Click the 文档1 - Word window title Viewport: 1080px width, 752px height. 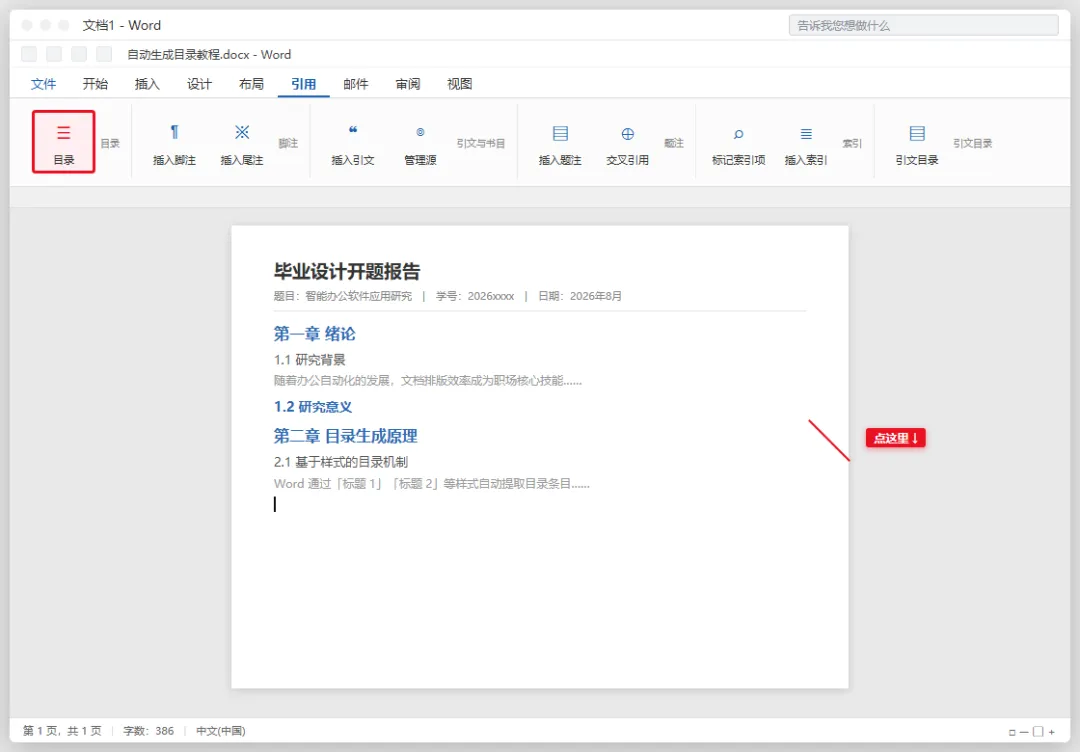[x=121, y=25]
